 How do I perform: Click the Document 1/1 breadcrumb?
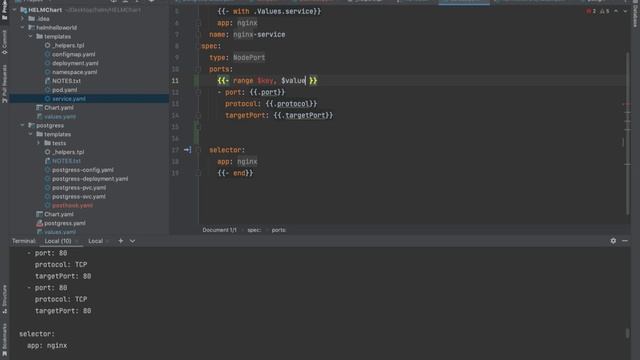[x=219, y=230]
